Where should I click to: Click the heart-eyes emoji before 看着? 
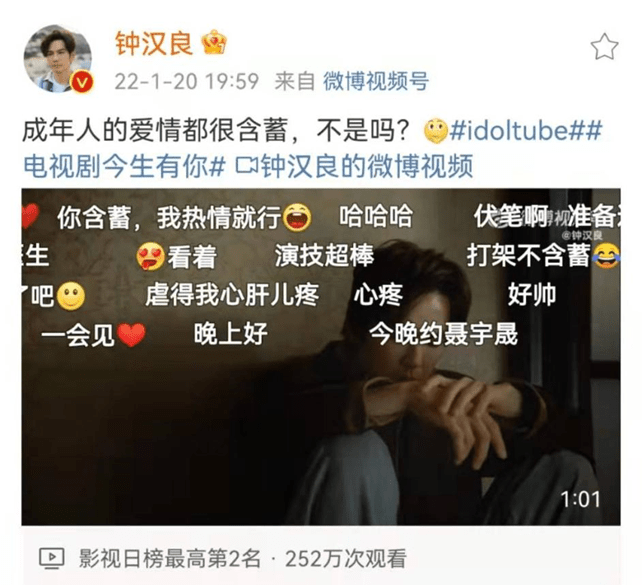(x=150, y=256)
